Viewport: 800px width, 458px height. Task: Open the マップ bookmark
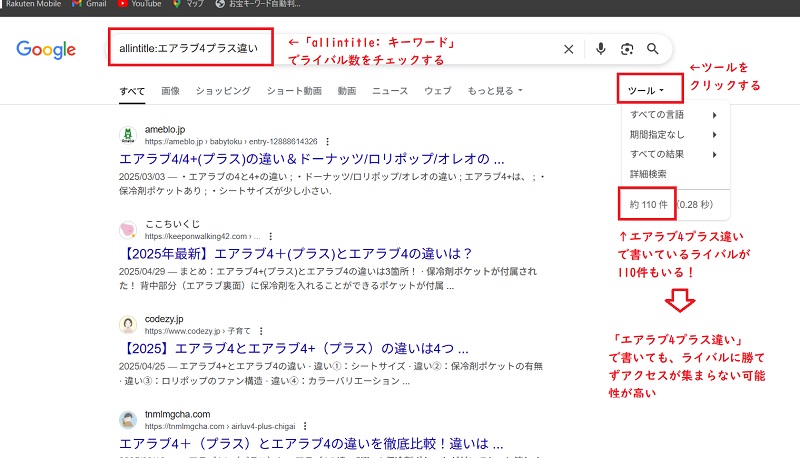tap(188, 4)
